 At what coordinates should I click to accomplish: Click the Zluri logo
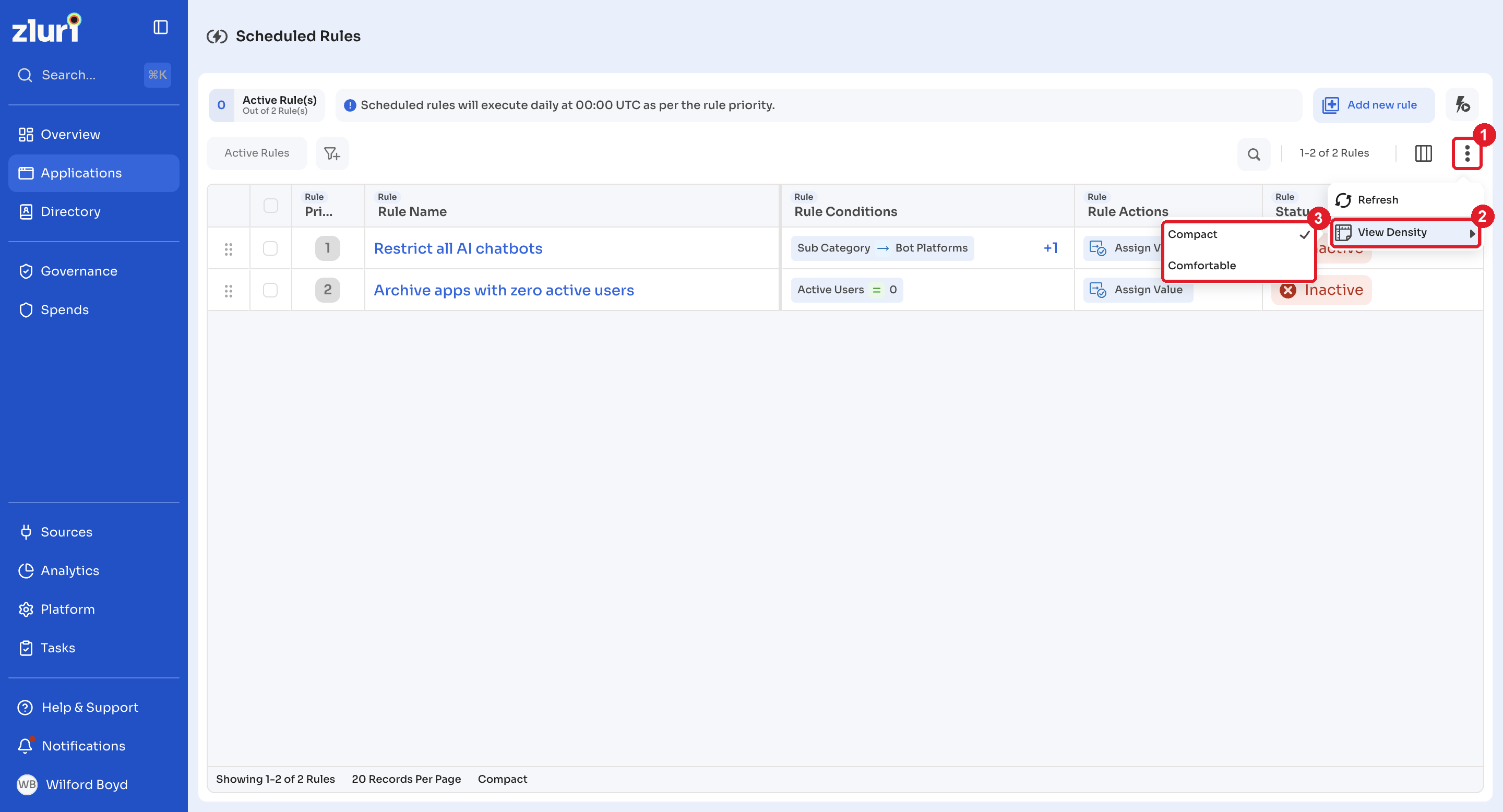[x=46, y=28]
